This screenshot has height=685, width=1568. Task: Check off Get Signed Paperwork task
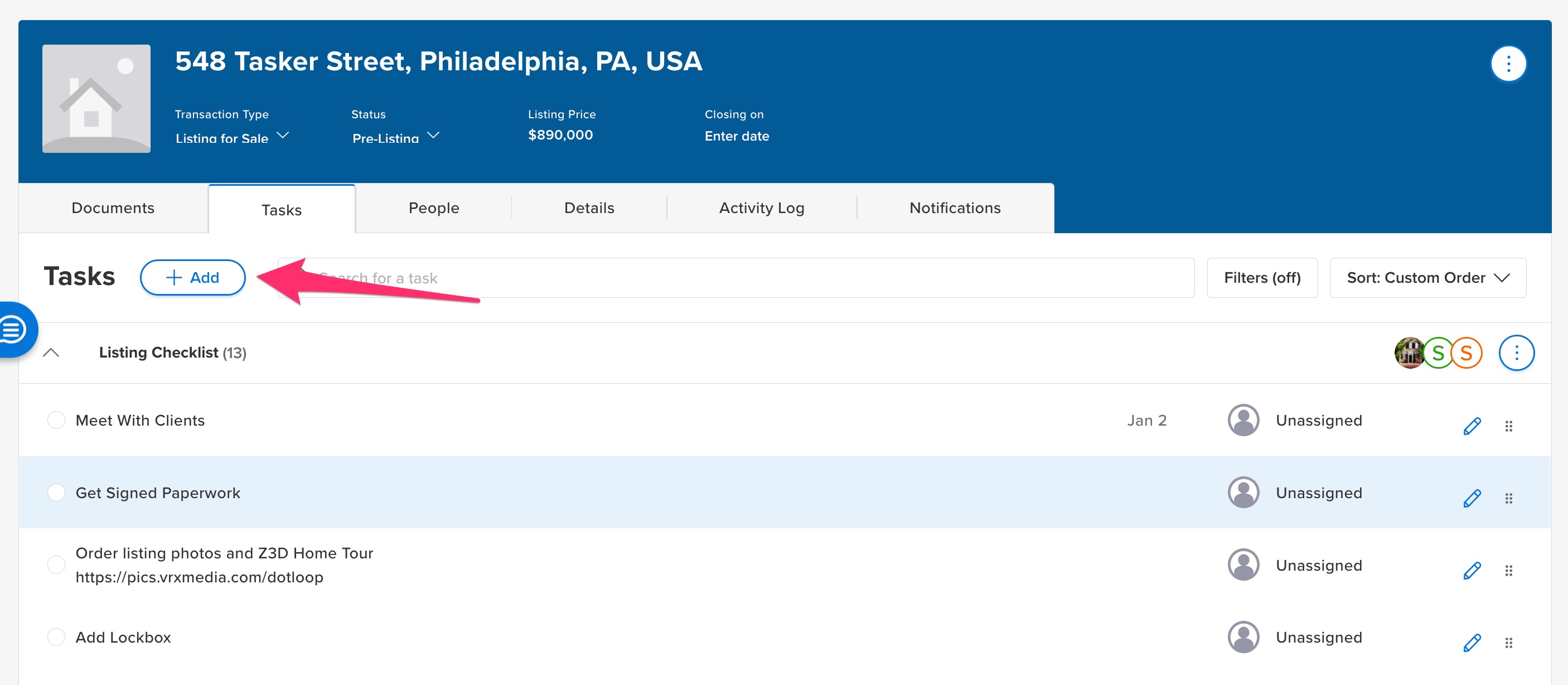pyautogui.click(x=56, y=493)
